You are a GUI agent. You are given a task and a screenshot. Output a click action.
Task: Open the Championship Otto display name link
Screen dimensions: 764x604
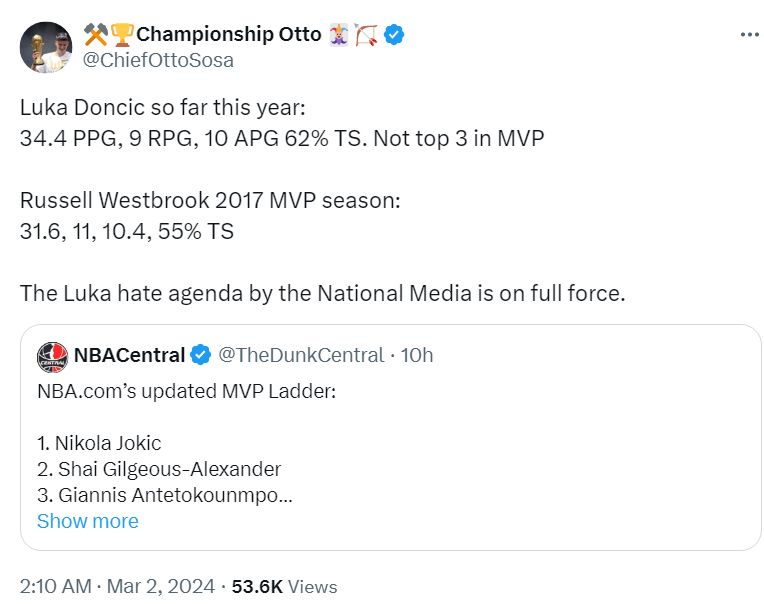coord(229,35)
